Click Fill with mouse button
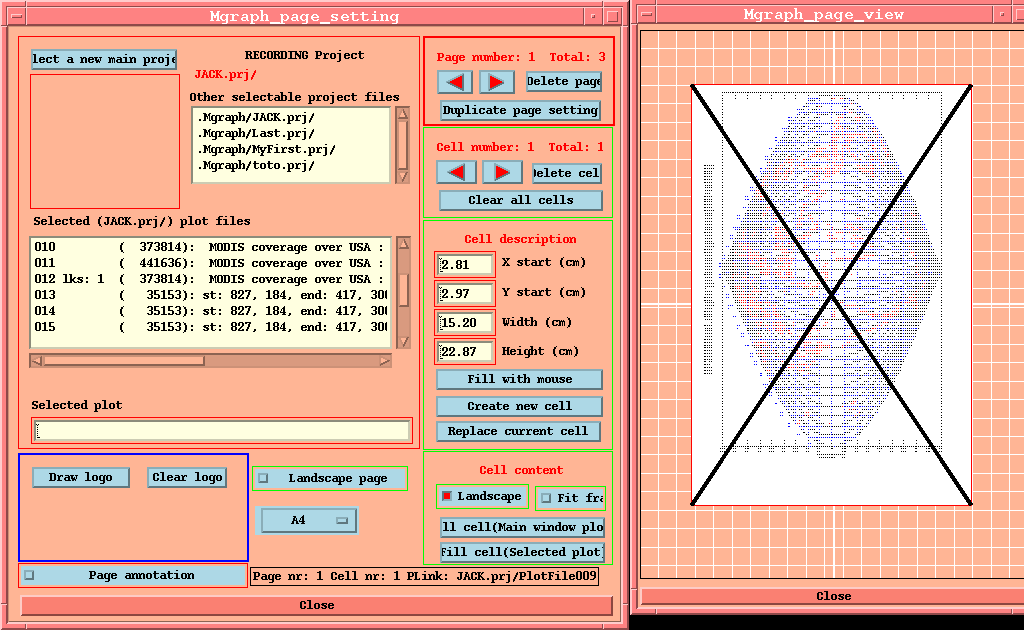Image resolution: width=1024 pixels, height=630 pixels. (519, 379)
